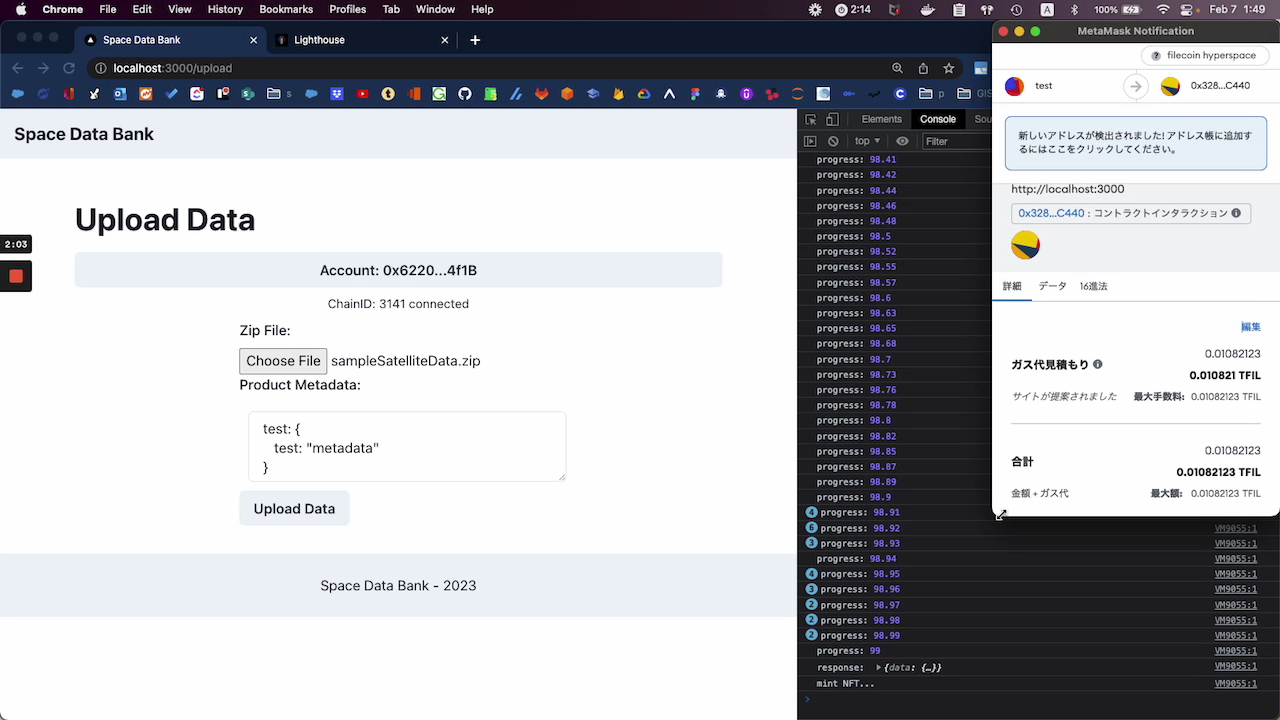
Task: Open the GitLab bookmark icon
Action: 542,94
